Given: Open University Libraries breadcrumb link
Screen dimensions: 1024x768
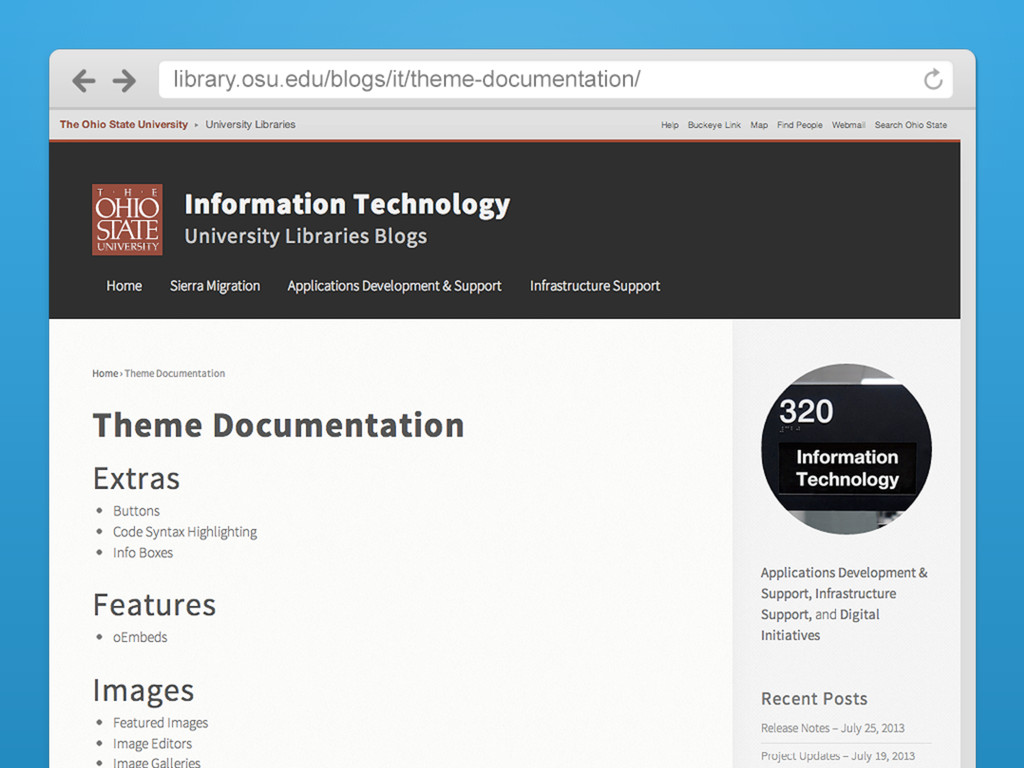Looking at the screenshot, I should point(250,124).
